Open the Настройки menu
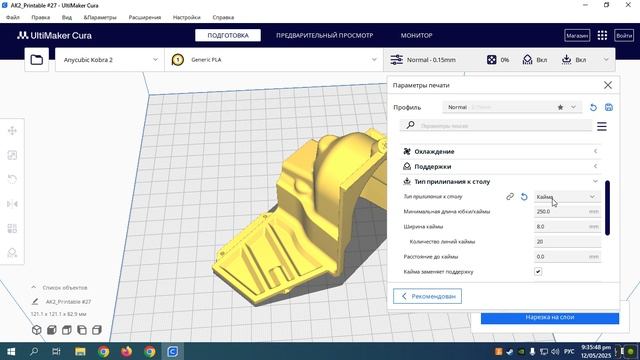The height and width of the screenshot is (360, 640). [x=187, y=18]
